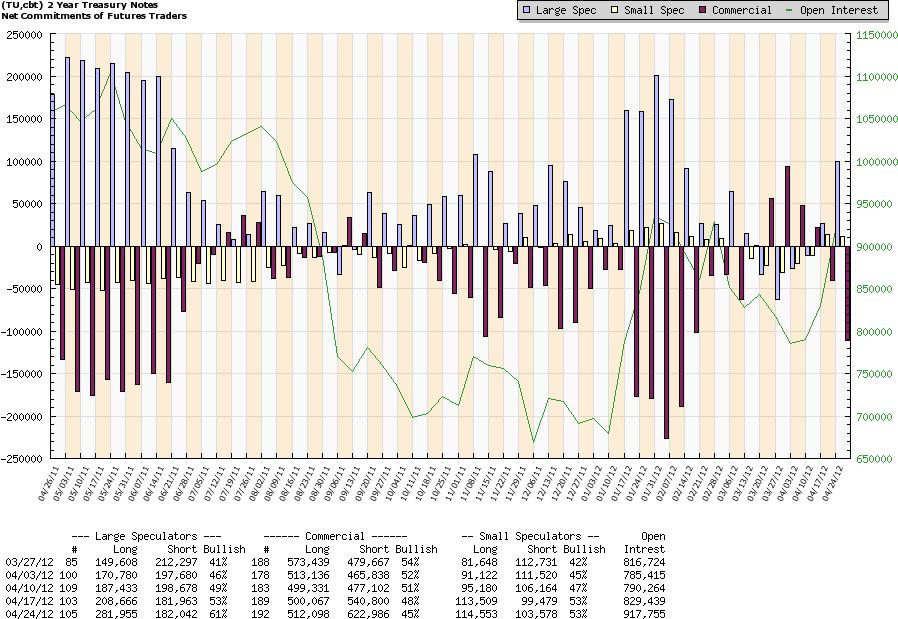Click the Small Speculators short value 99,479
This screenshot has height=619, width=898.
click(x=539, y=601)
